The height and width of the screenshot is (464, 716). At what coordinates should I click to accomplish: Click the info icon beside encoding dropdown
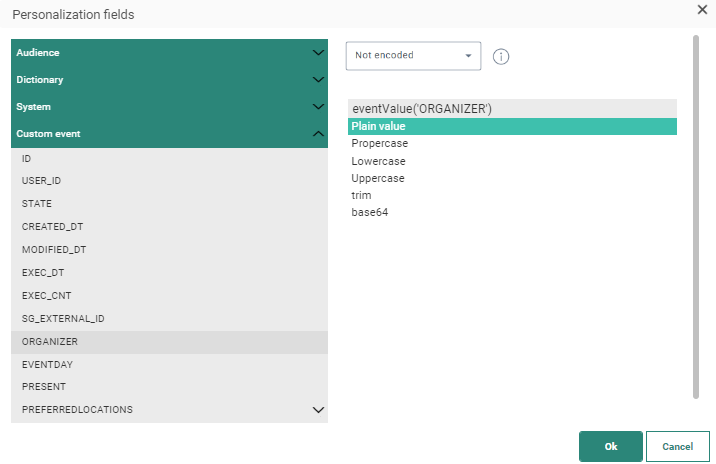coord(501,56)
